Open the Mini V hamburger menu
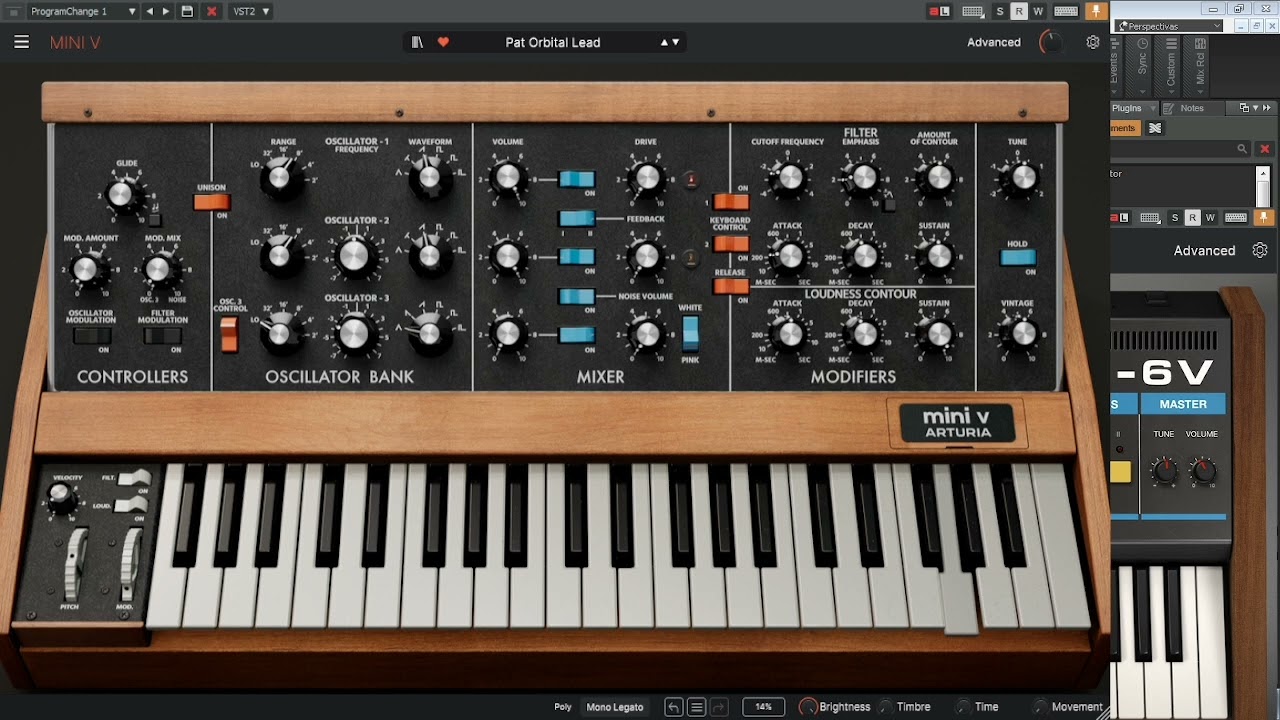This screenshot has height=720, width=1280. tap(22, 42)
